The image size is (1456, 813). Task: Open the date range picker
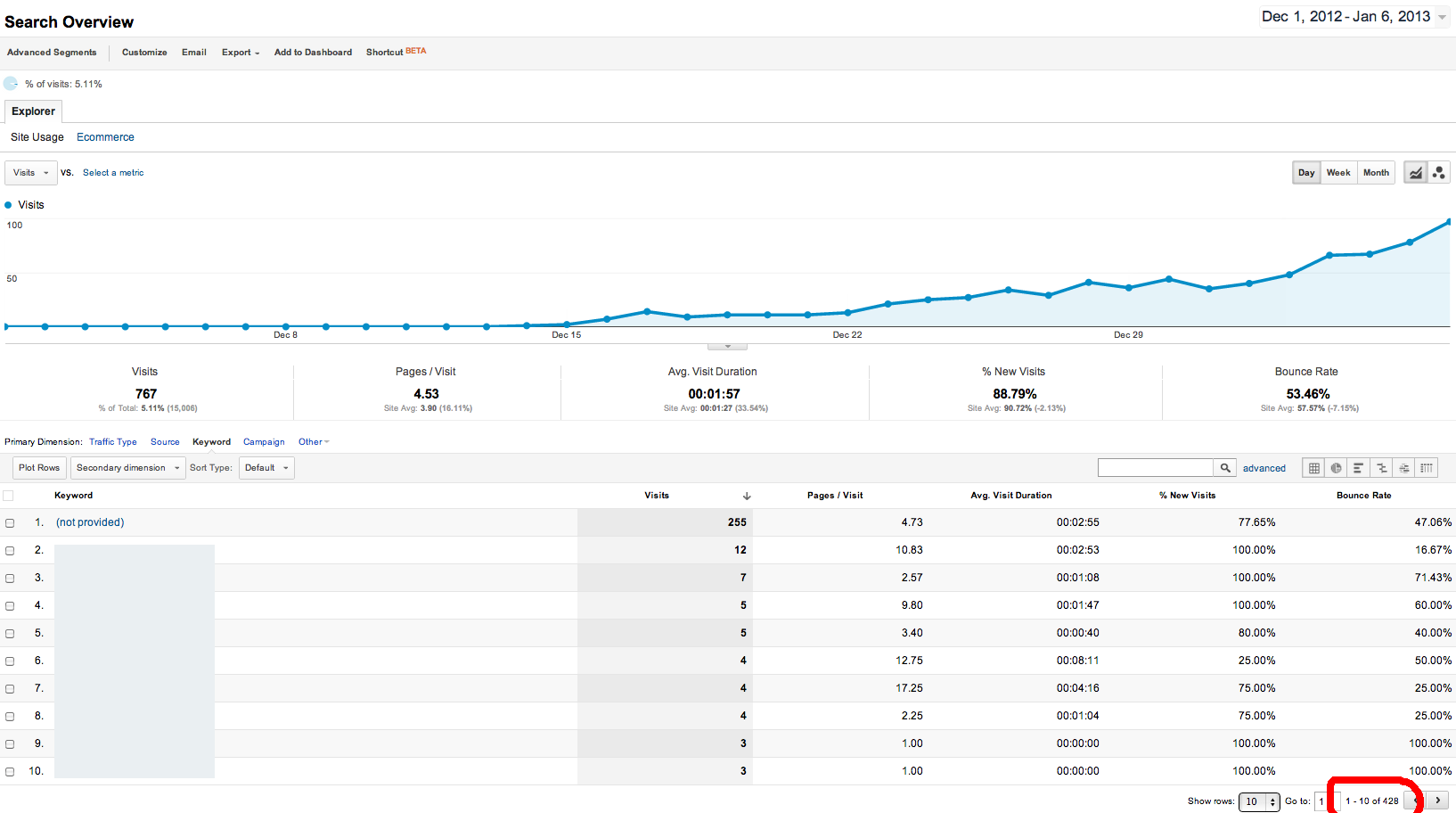click(1353, 17)
